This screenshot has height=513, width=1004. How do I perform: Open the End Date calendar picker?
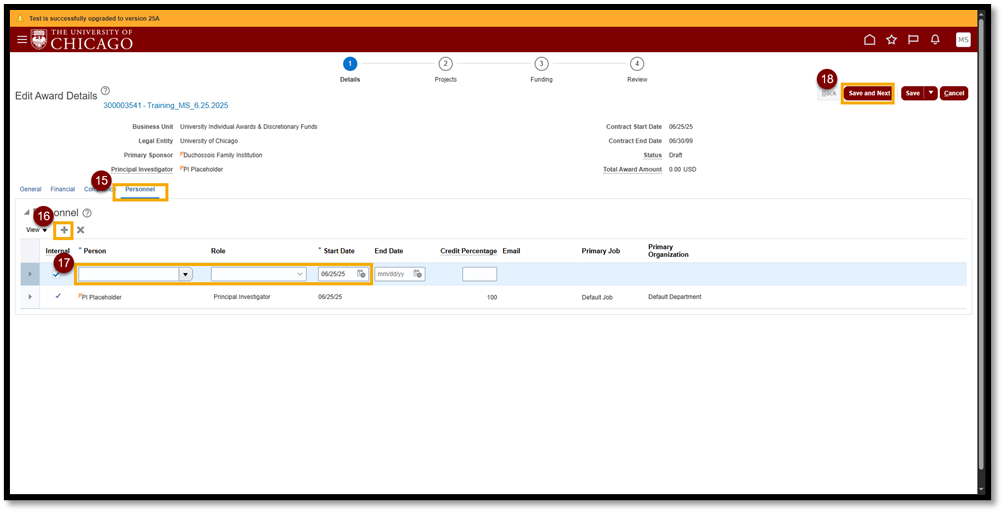point(417,274)
